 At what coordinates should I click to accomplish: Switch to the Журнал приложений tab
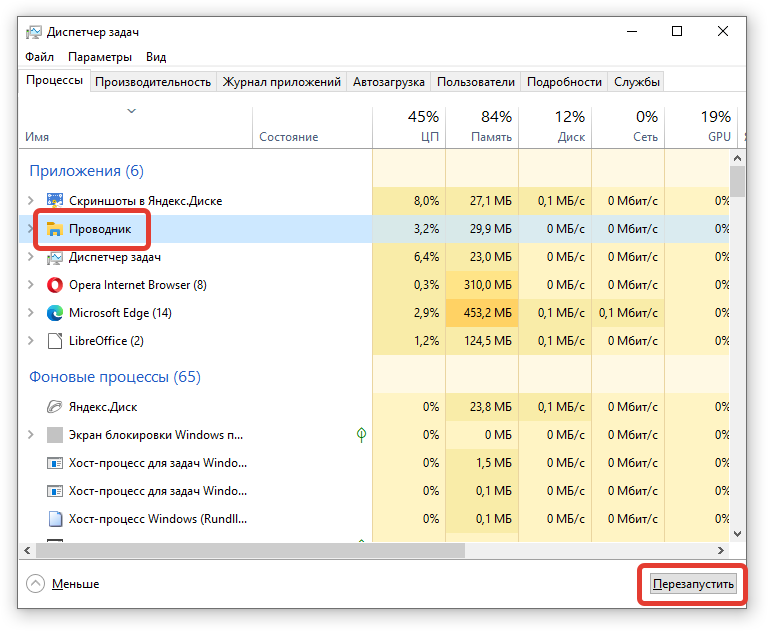(282, 82)
